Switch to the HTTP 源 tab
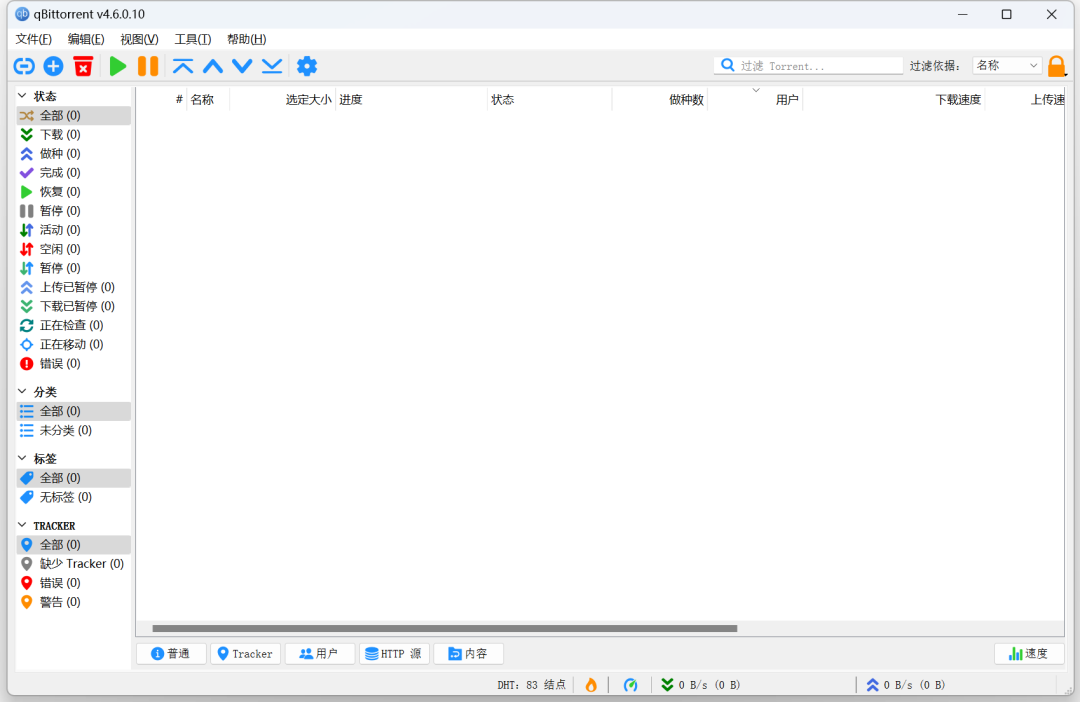The image size is (1080, 702). click(x=394, y=654)
